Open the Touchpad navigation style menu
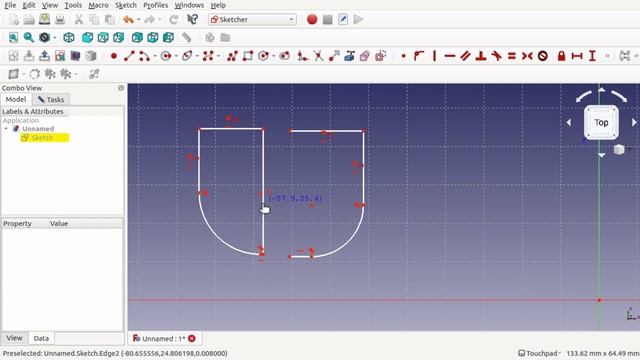The width and height of the screenshot is (640, 360). pyautogui.click(x=539, y=353)
